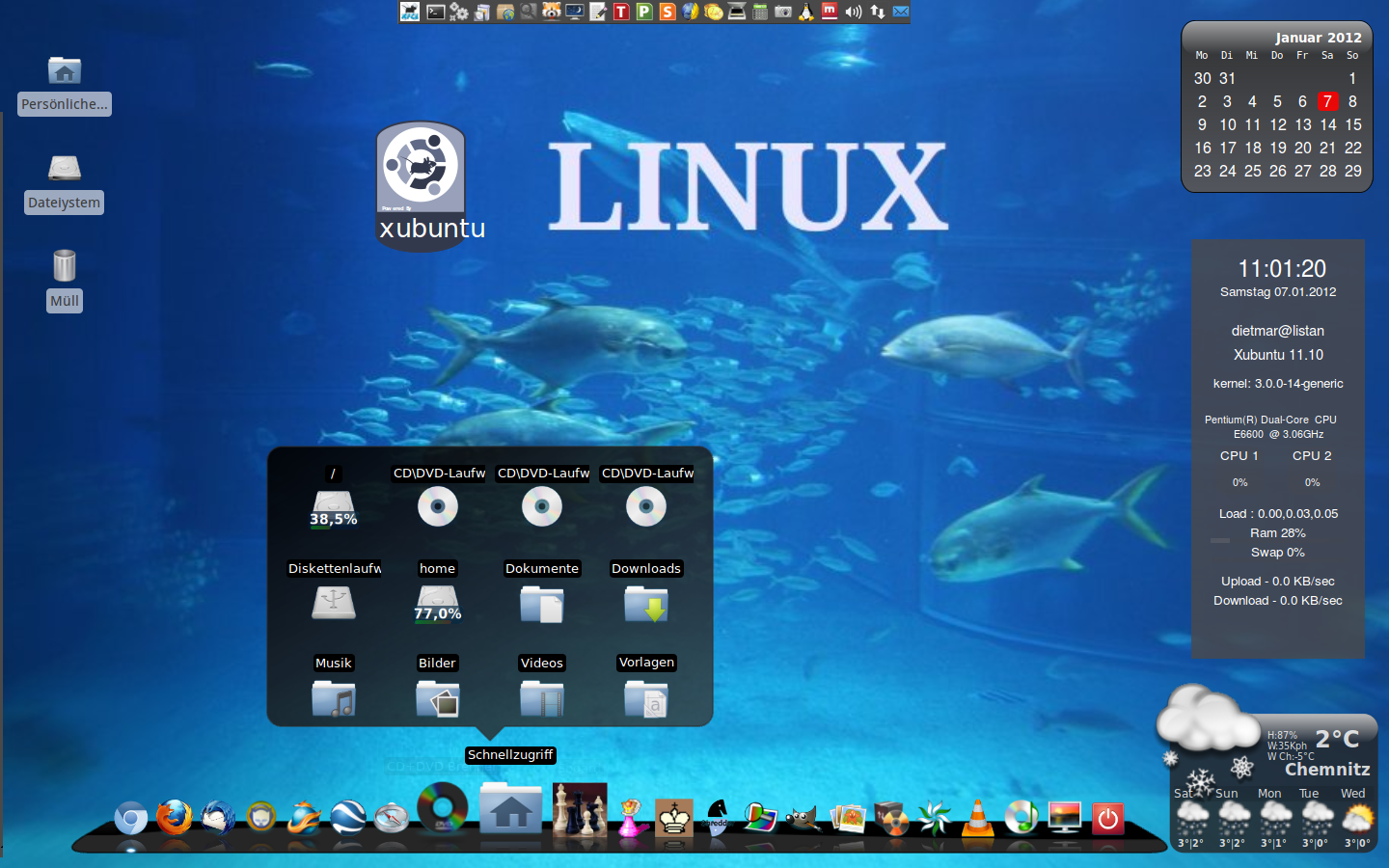Open Diskettenlaufw in the Schnellzugriff popup
This screenshot has height=868, width=1389.
(x=334, y=602)
